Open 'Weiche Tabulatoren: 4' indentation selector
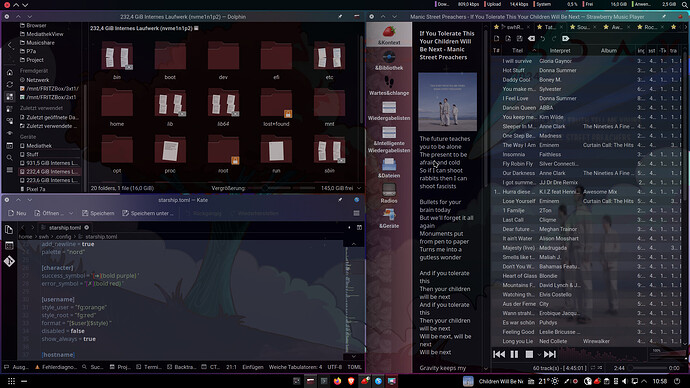The height and width of the screenshot is (388, 690). [x=295, y=367]
